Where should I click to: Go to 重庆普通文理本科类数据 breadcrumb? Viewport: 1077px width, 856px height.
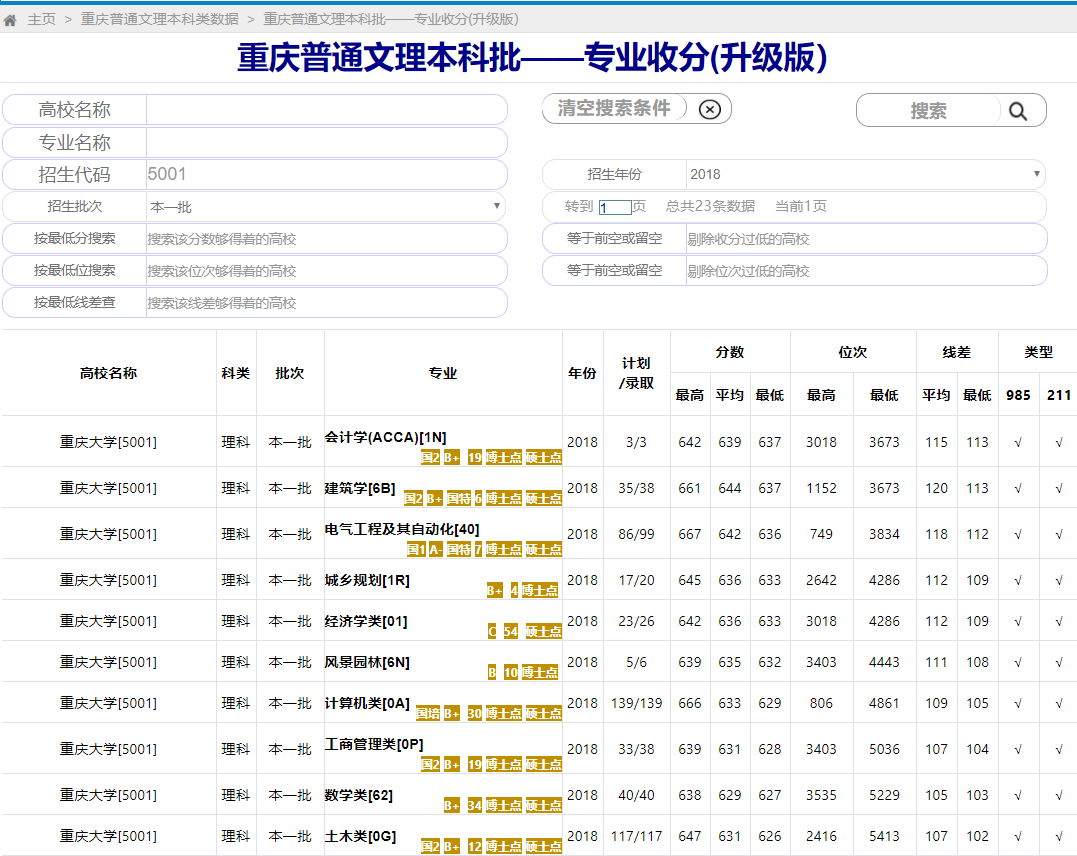point(159,19)
